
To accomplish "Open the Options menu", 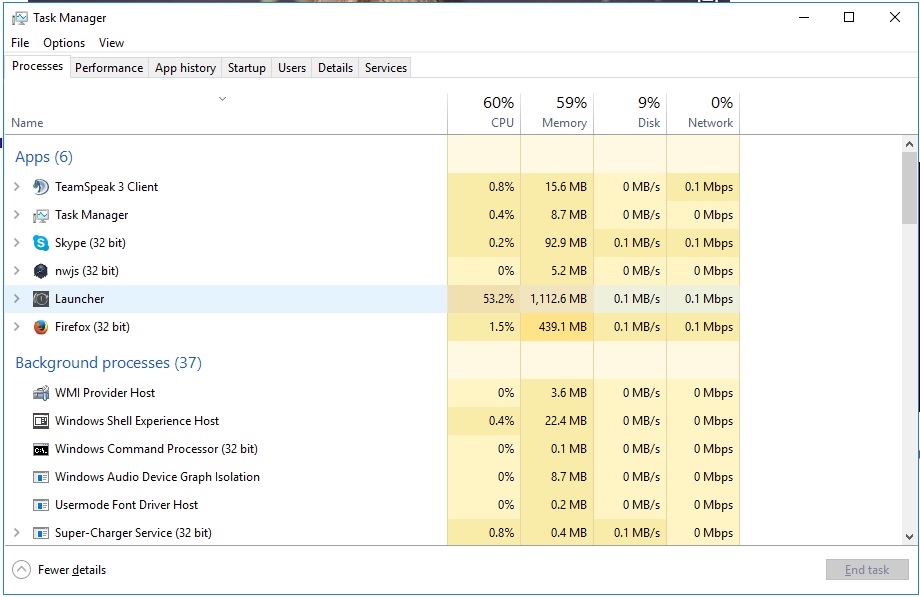I will [64, 43].
